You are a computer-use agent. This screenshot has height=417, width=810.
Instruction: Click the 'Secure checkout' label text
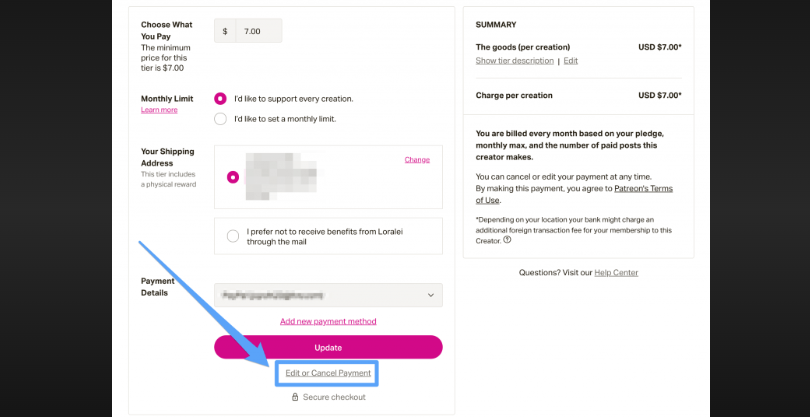pos(335,397)
